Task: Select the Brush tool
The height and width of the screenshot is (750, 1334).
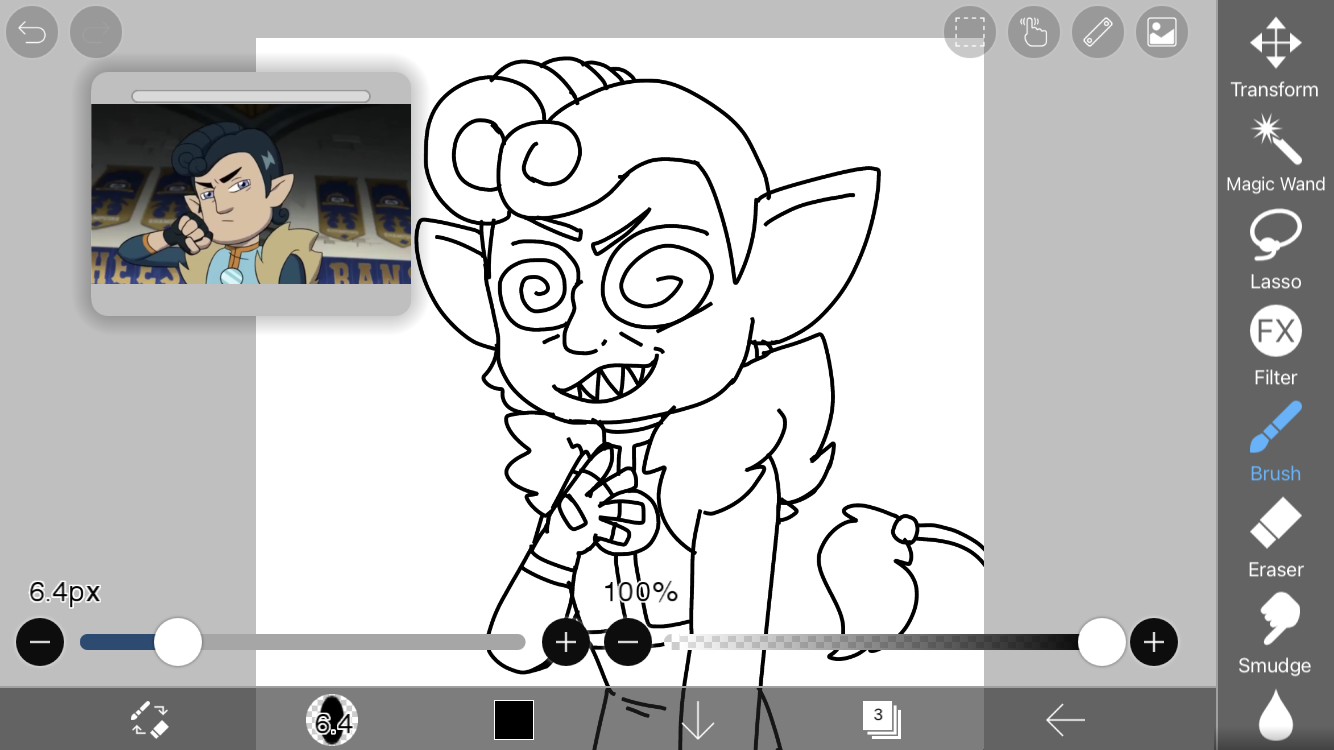Action: (1275, 442)
